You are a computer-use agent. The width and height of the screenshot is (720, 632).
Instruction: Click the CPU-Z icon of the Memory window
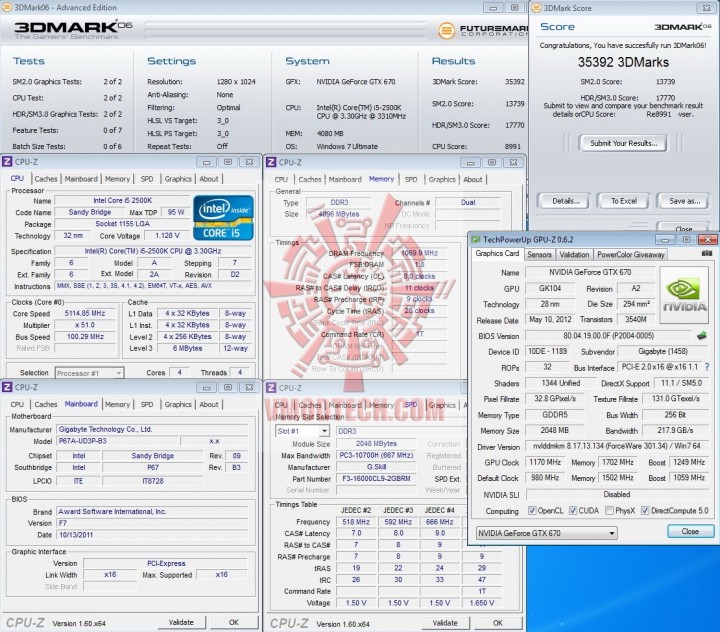[271, 162]
